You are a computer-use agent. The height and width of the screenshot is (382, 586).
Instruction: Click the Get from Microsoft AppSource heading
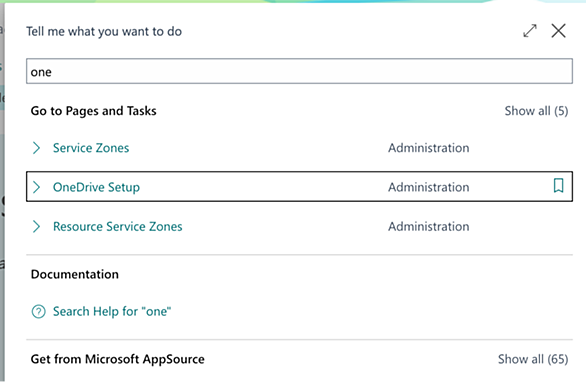click(x=118, y=359)
